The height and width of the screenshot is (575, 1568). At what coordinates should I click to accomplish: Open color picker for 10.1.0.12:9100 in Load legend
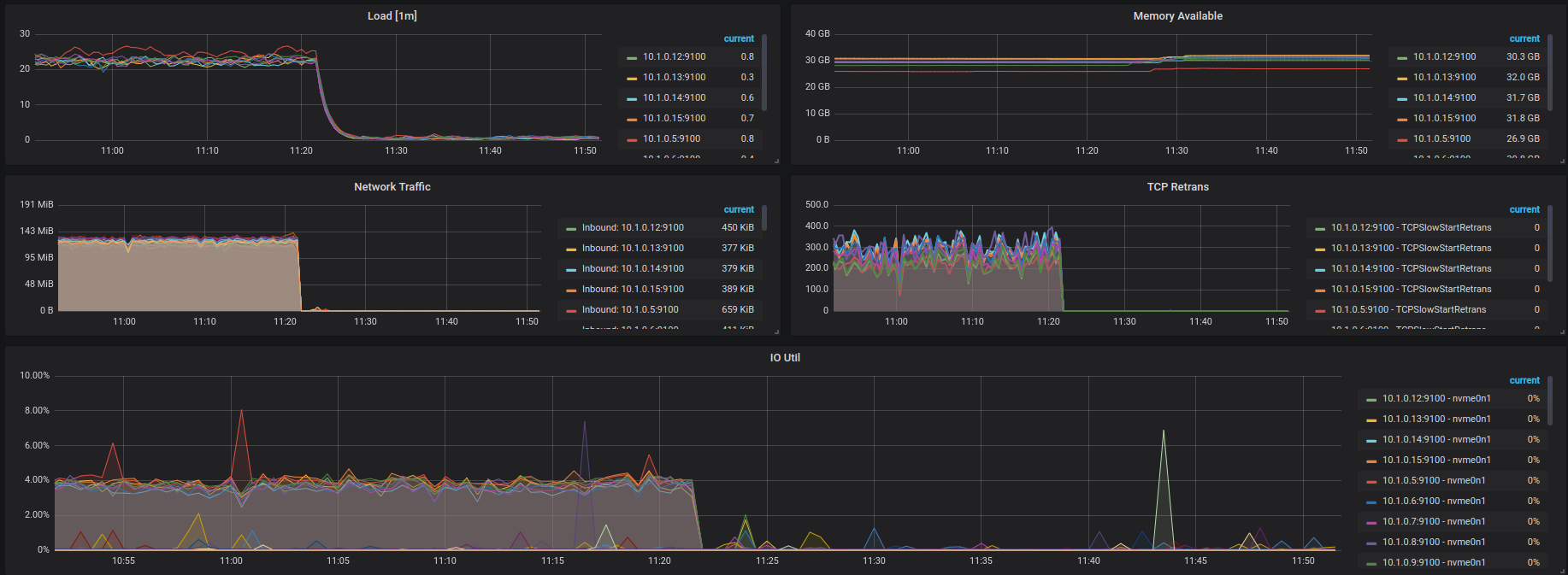pos(632,57)
